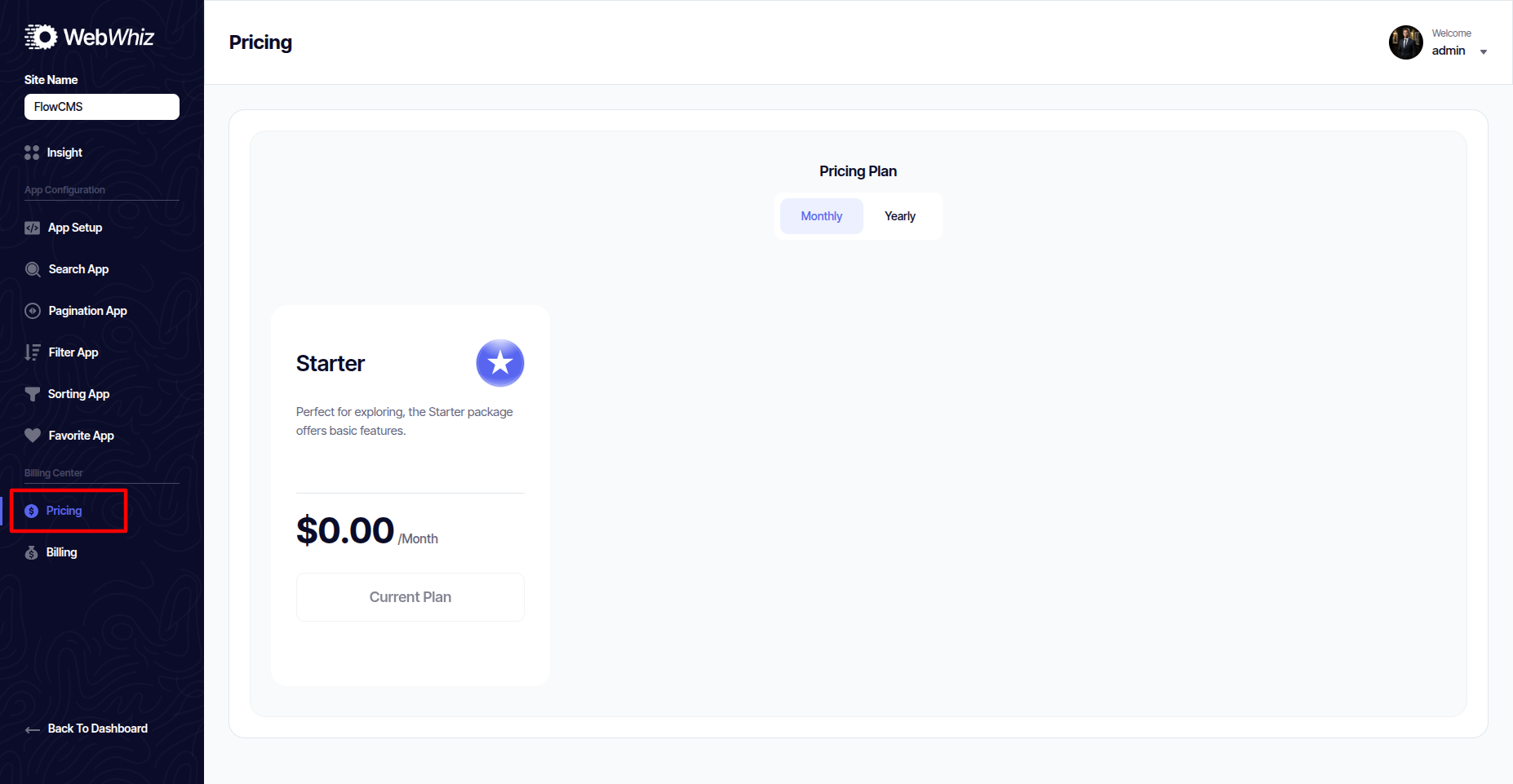Viewport: 1513px width, 784px height.
Task: Click the Filter App sort icon
Action: (x=33, y=352)
